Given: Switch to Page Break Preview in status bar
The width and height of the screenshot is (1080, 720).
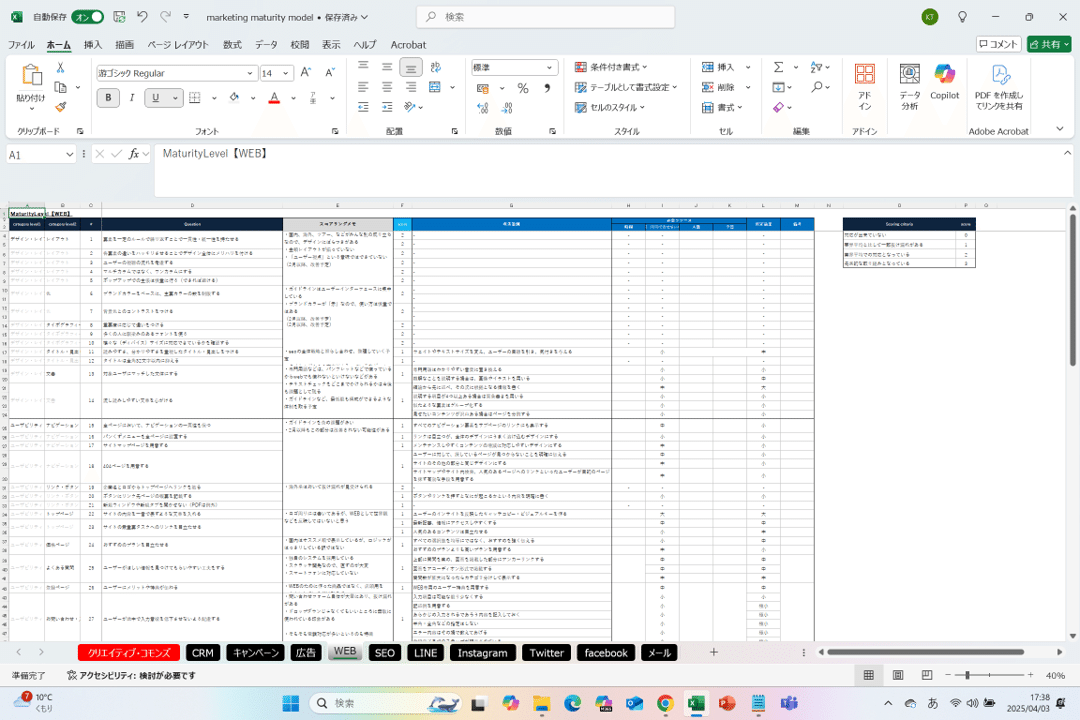Looking at the screenshot, I should (926, 675).
